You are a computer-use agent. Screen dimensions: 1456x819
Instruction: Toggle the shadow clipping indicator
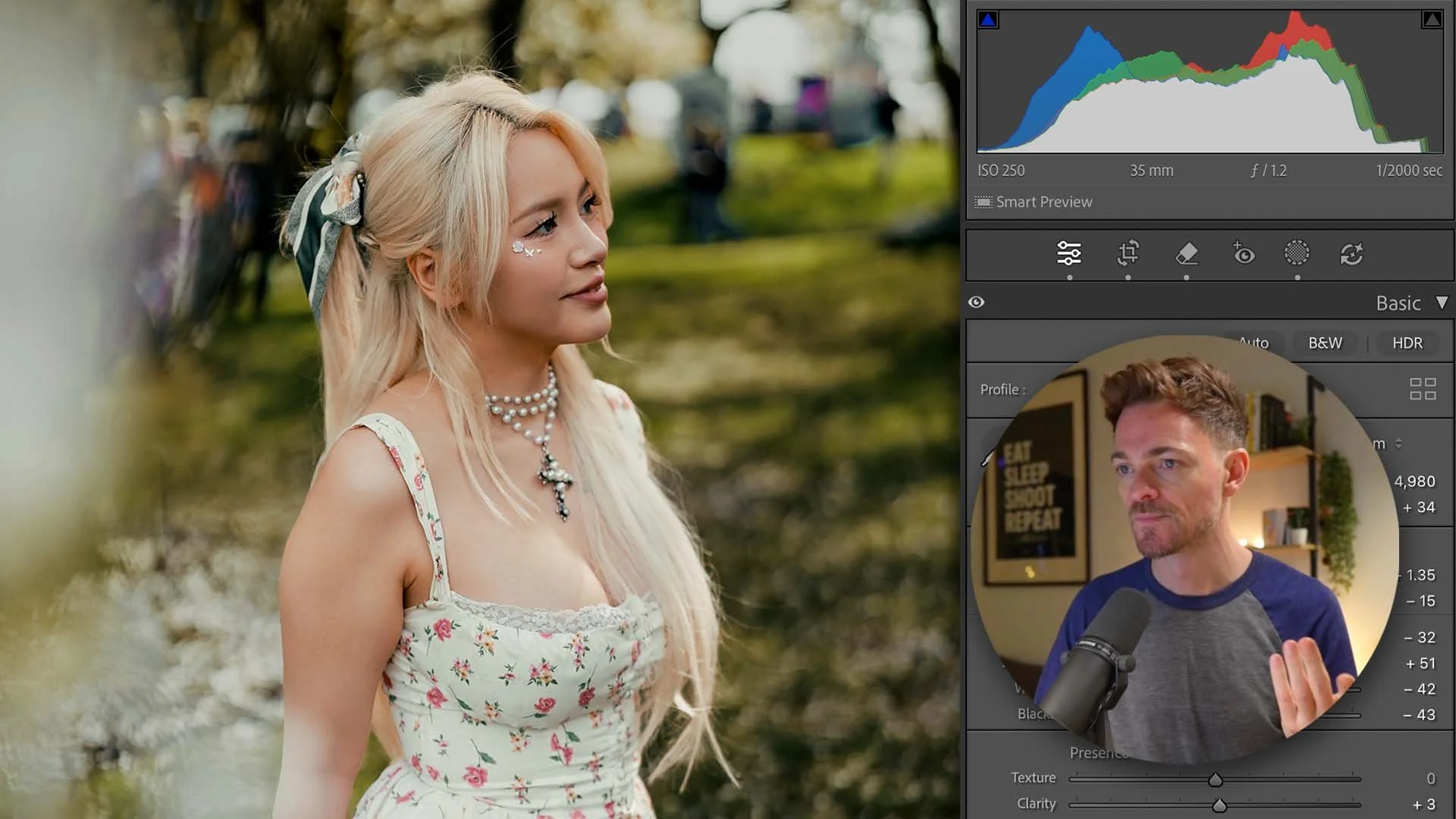point(987,20)
